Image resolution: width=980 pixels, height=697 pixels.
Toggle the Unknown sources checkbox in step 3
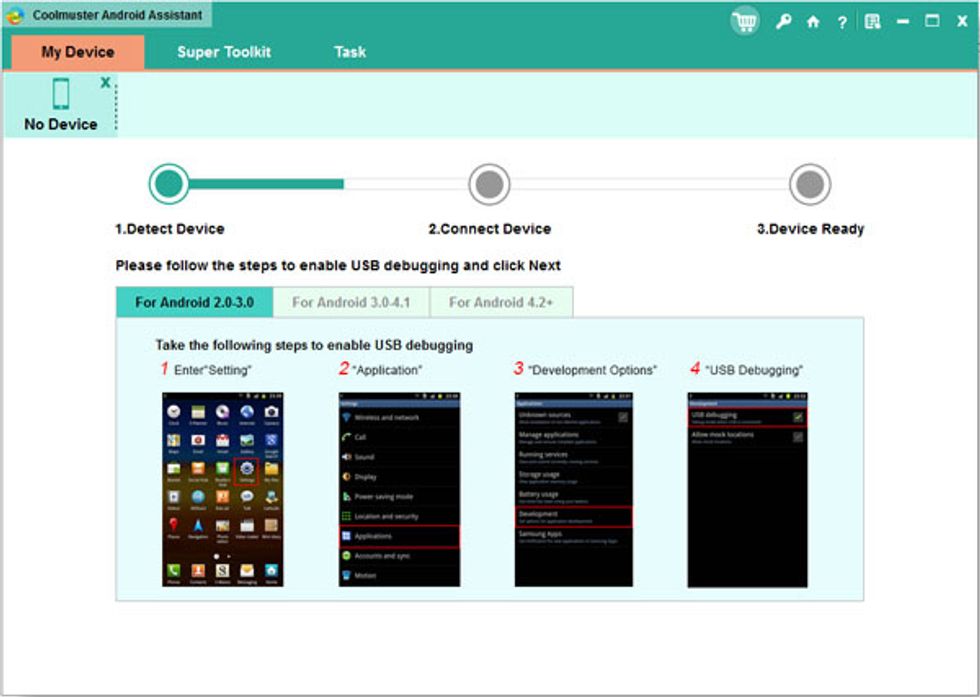[x=623, y=416]
